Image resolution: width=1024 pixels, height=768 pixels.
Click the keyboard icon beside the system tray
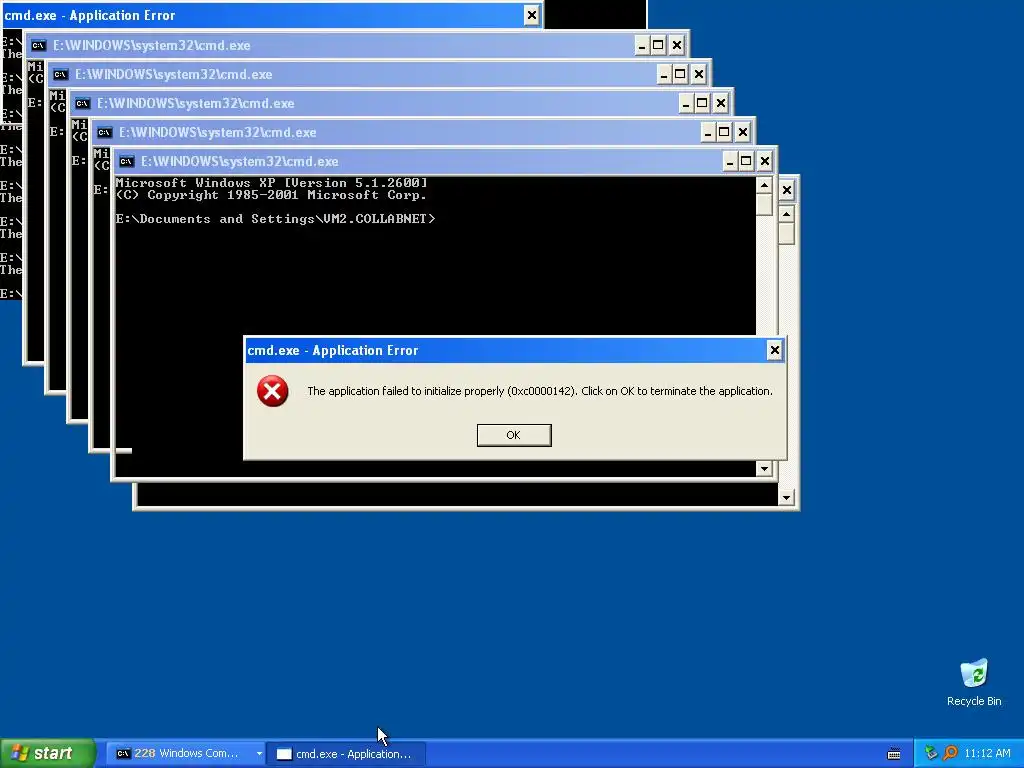tap(894, 754)
